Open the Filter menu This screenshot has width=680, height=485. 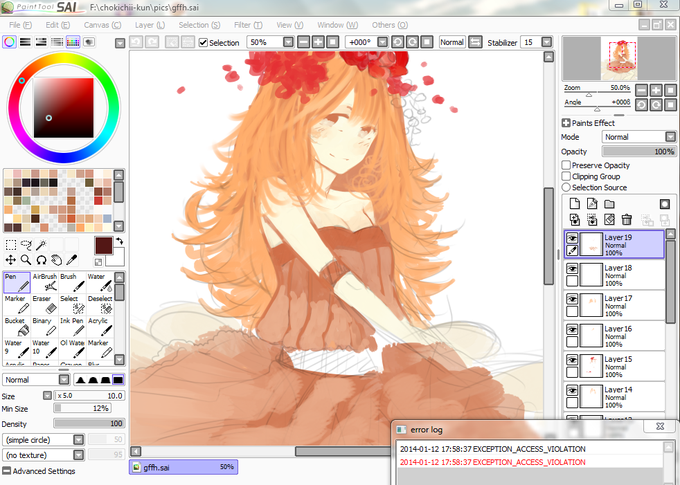[x=248, y=25]
